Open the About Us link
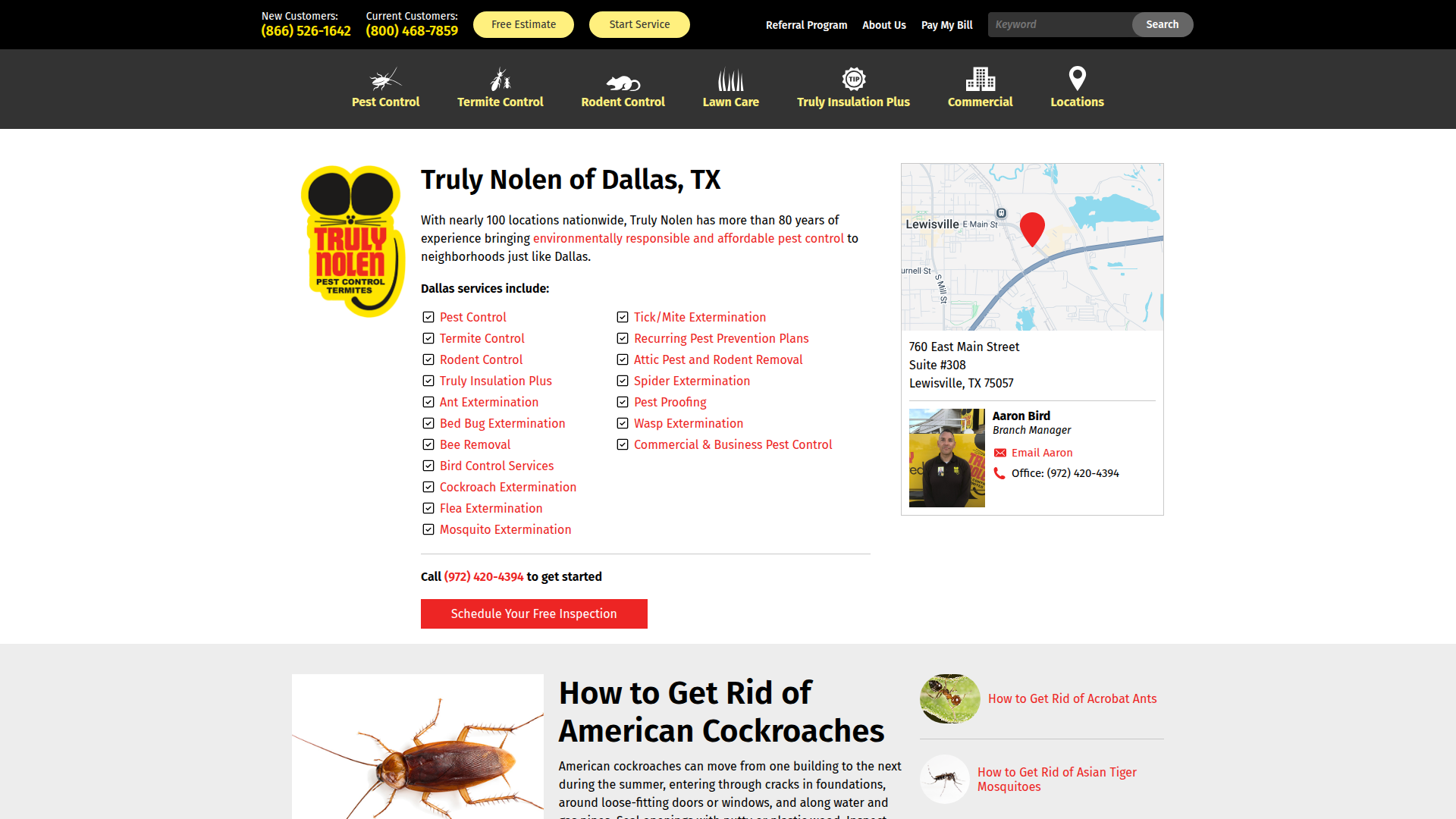 point(883,25)
